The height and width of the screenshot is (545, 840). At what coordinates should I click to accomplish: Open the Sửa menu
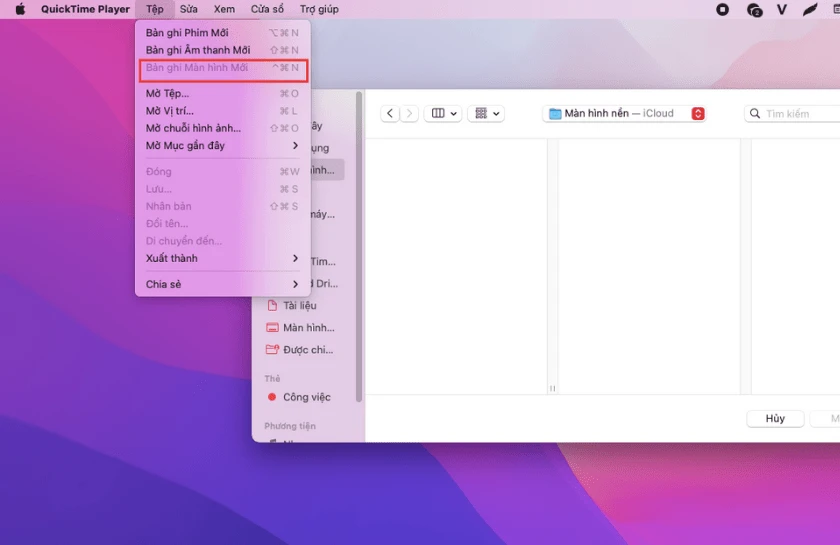[x=189, y=9]
